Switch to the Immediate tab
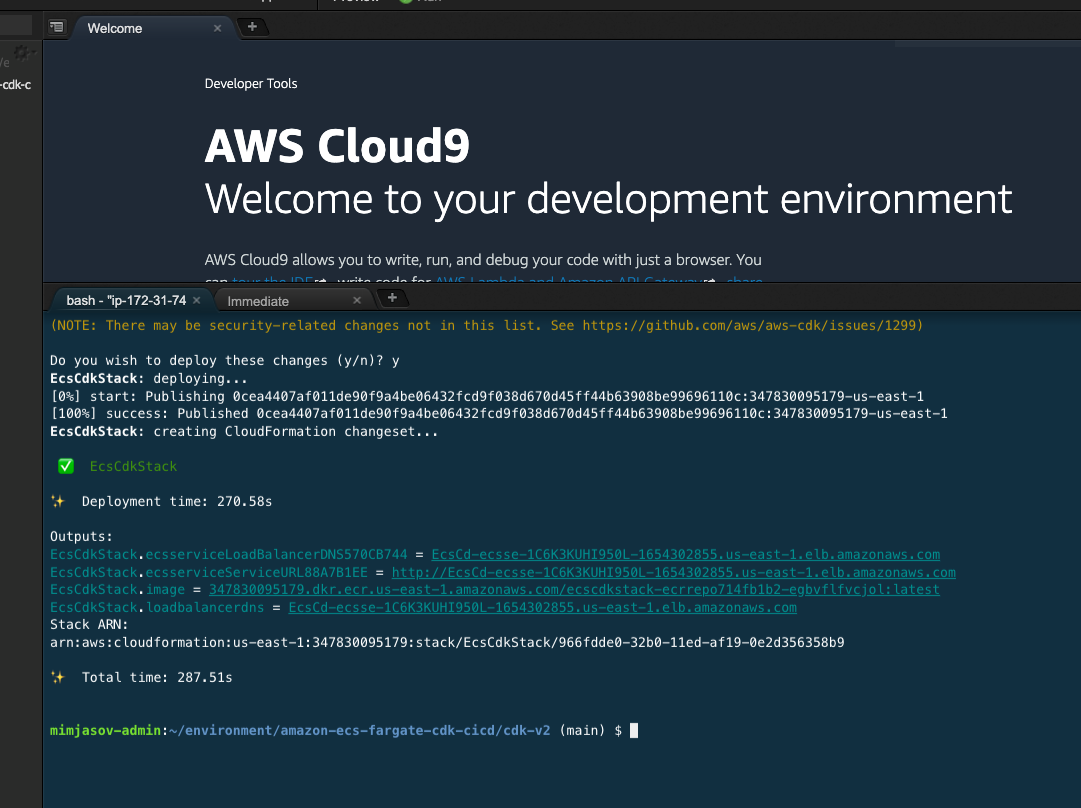The height and width of the screenshot is (808, 1081). [258, 301]
